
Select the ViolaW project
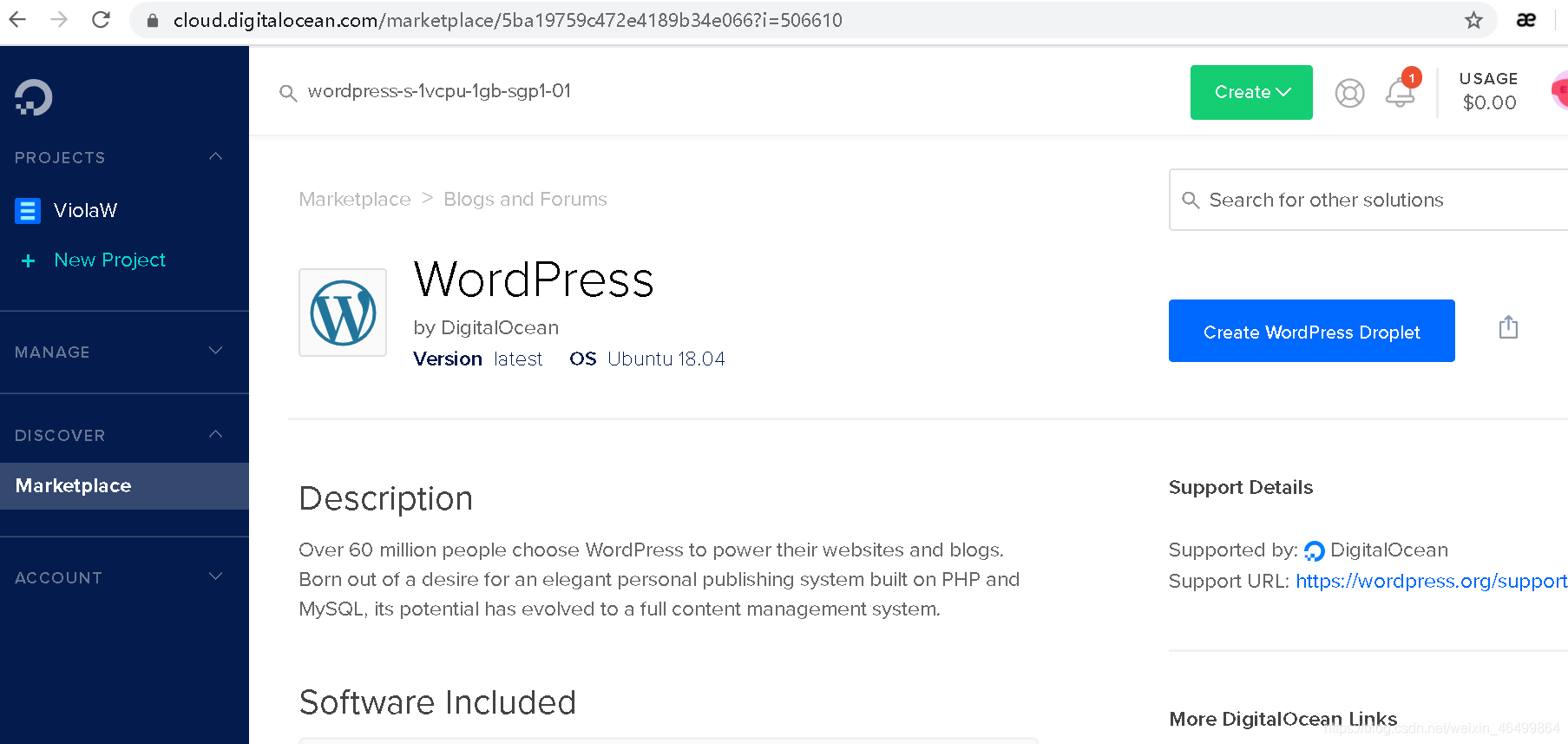tap(85, 210)
